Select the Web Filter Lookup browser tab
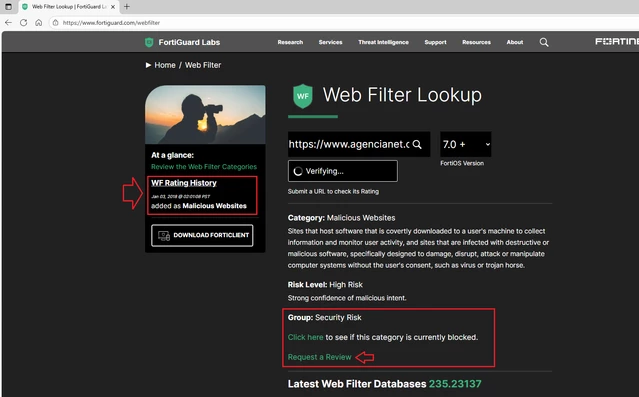Viewport: 639px width, 397px height. [69, 7]
